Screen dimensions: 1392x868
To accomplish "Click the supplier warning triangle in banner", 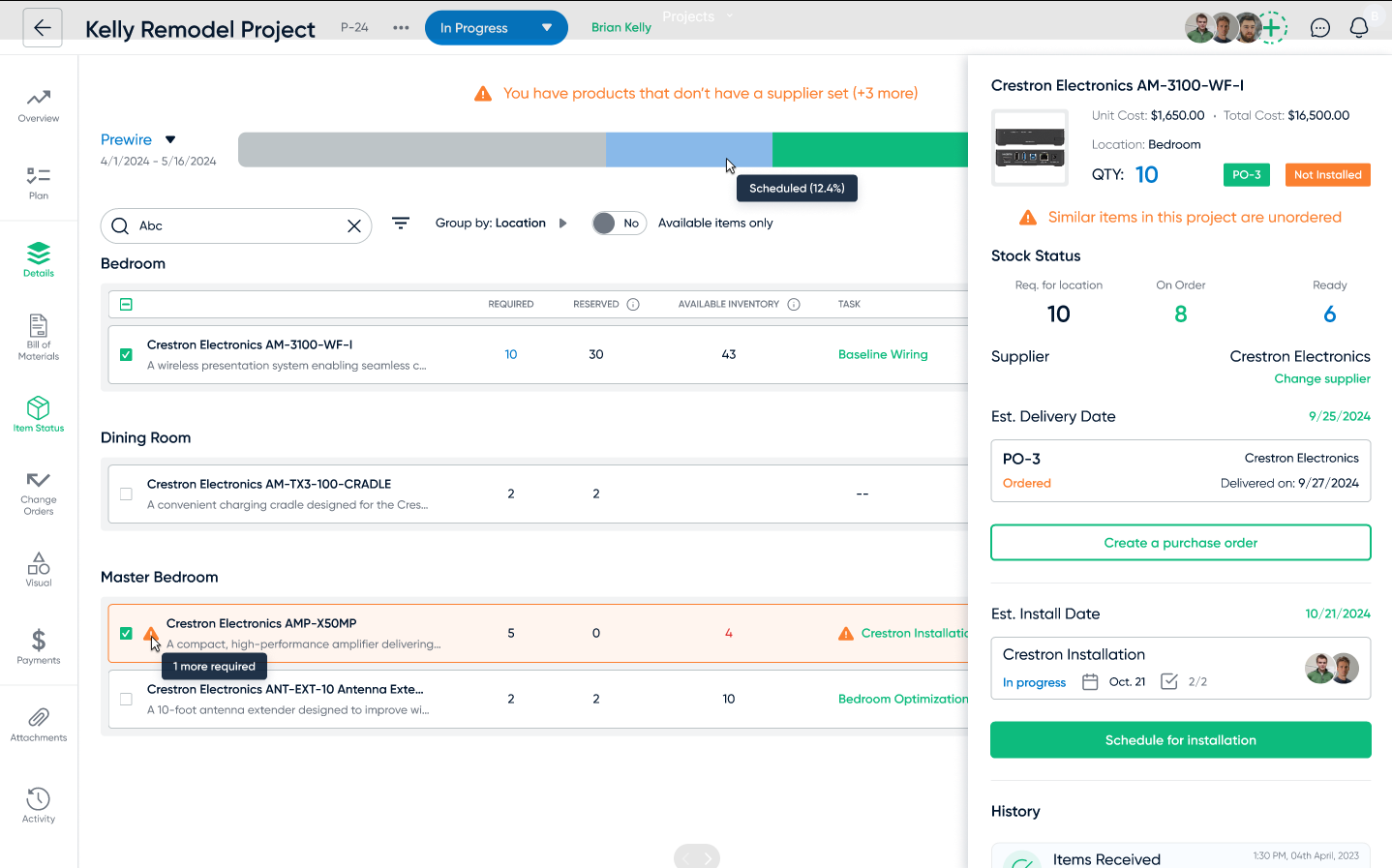I will click(483, 94).
